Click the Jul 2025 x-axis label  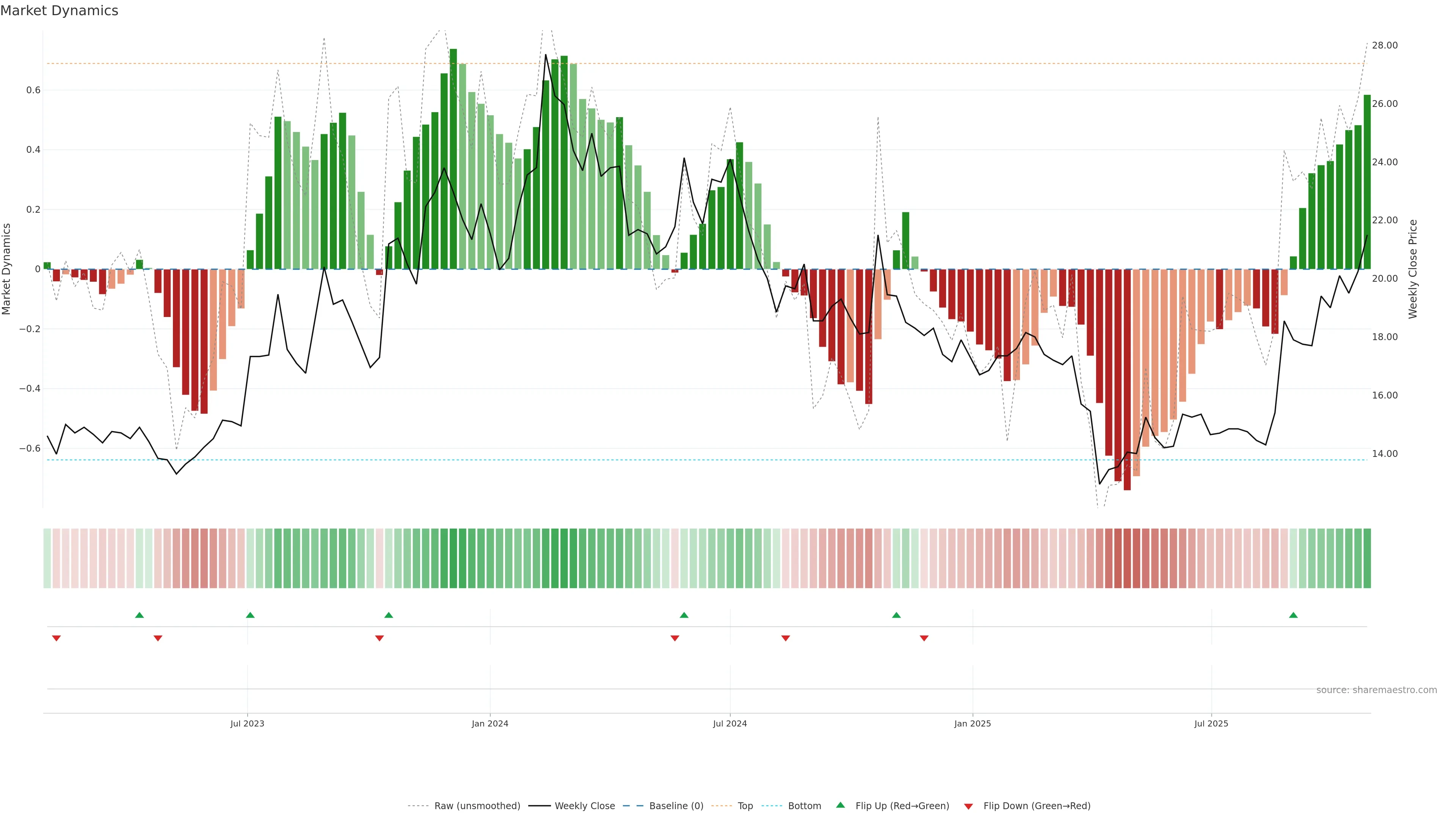coord(1211,723)
